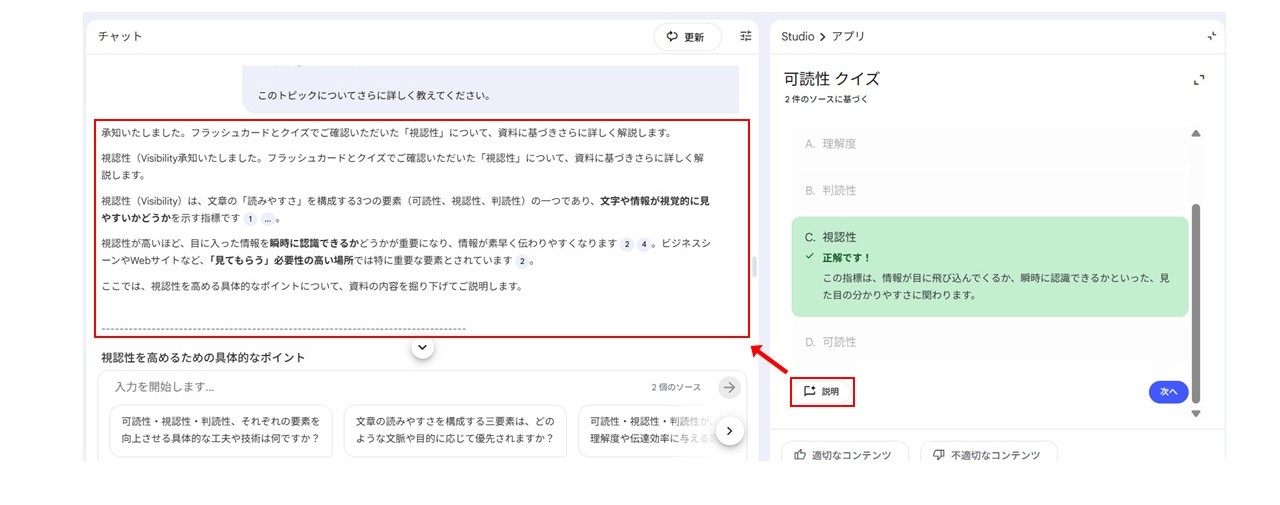Click the quiz panel vertical scrollbar
Viewport: 1280px width, 505px height.
[x=1196, y=300]
